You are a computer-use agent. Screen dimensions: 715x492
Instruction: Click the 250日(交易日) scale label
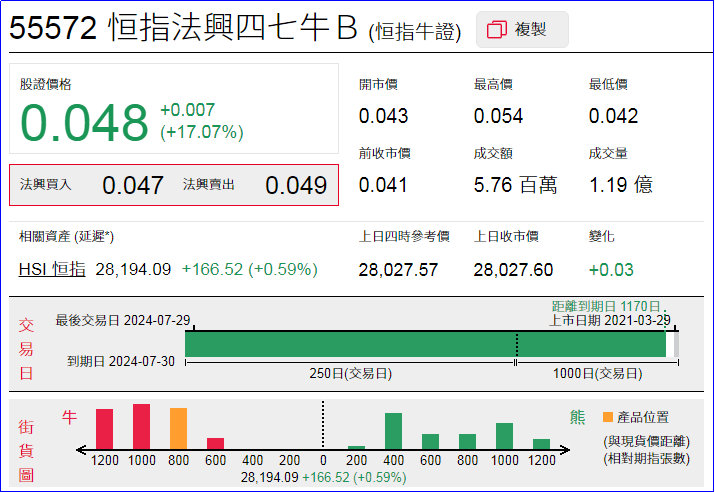351,373
